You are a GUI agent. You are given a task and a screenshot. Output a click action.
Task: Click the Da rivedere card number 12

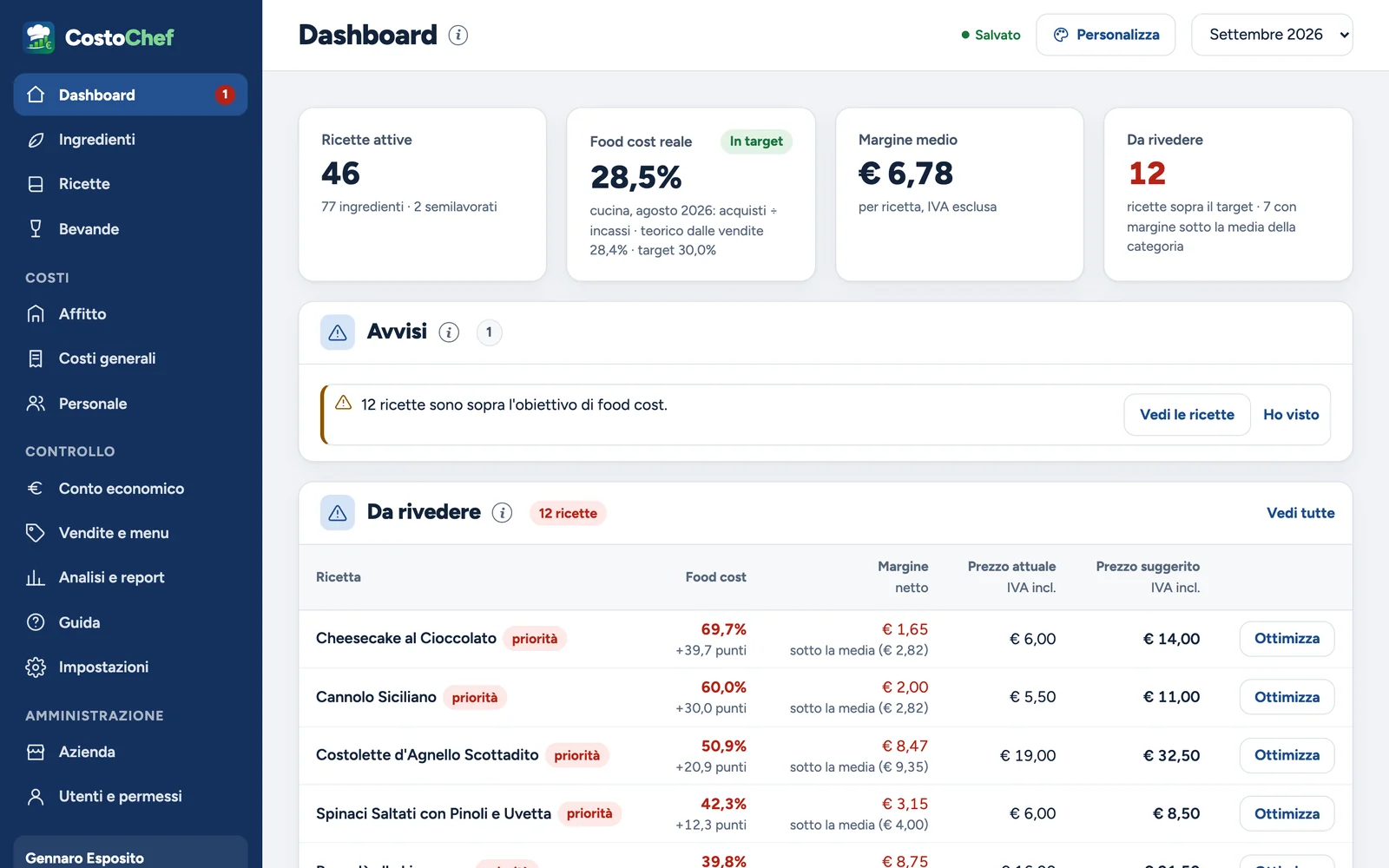click(1147, 174)
